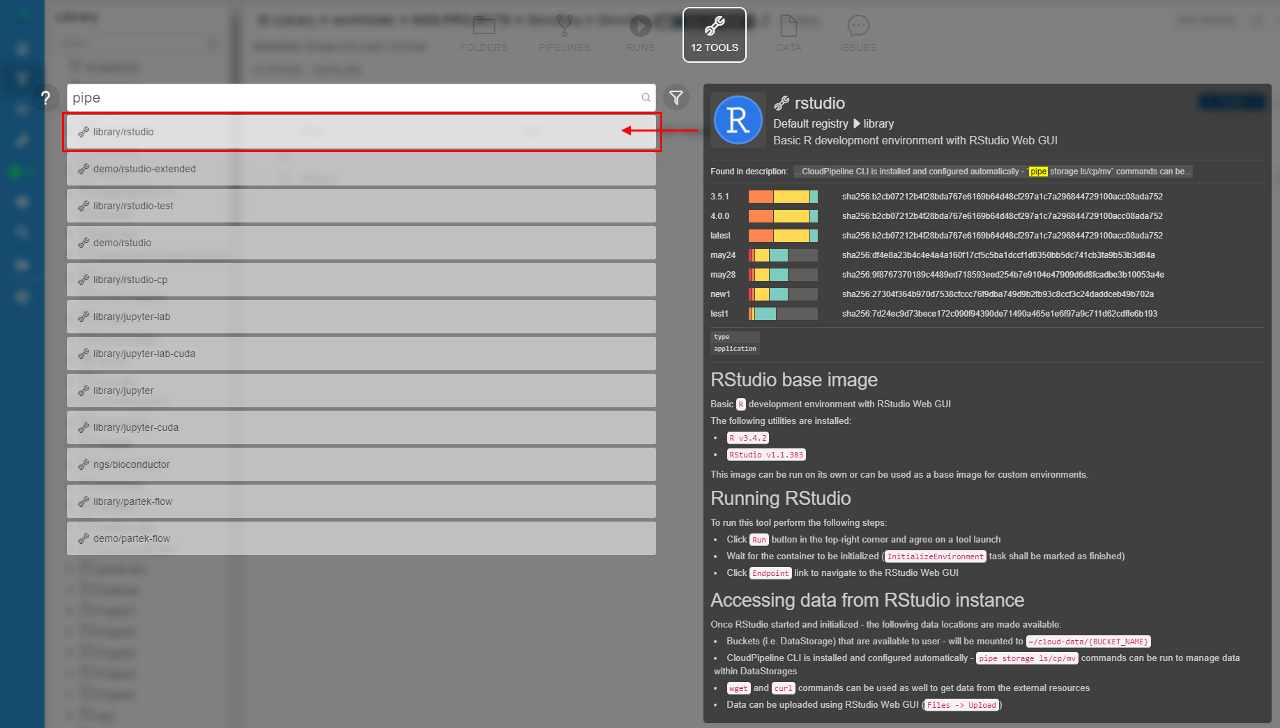Click the layer size bar for version latest
The width and height of the screenshot is (1280, 728).
tap(783, 236)
